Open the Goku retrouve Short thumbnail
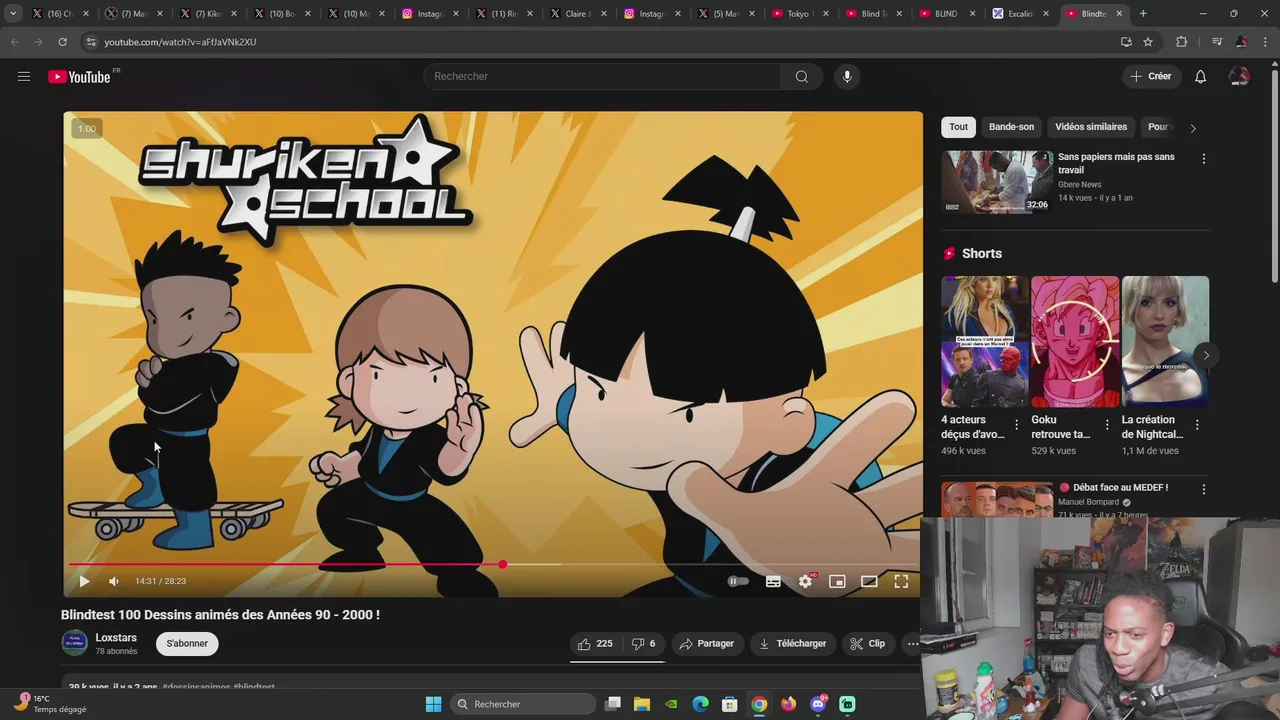 coord(1075,342)
